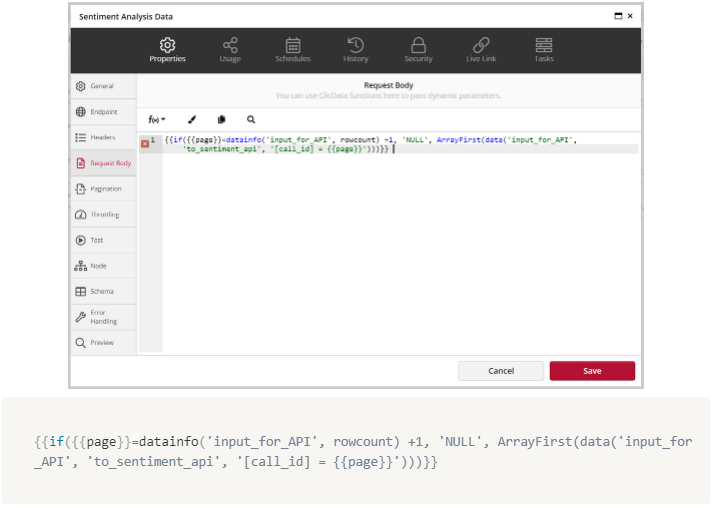Screen dimensions: 713x508
Task: Open the Preview section
Action: click(x=103, y=343)
